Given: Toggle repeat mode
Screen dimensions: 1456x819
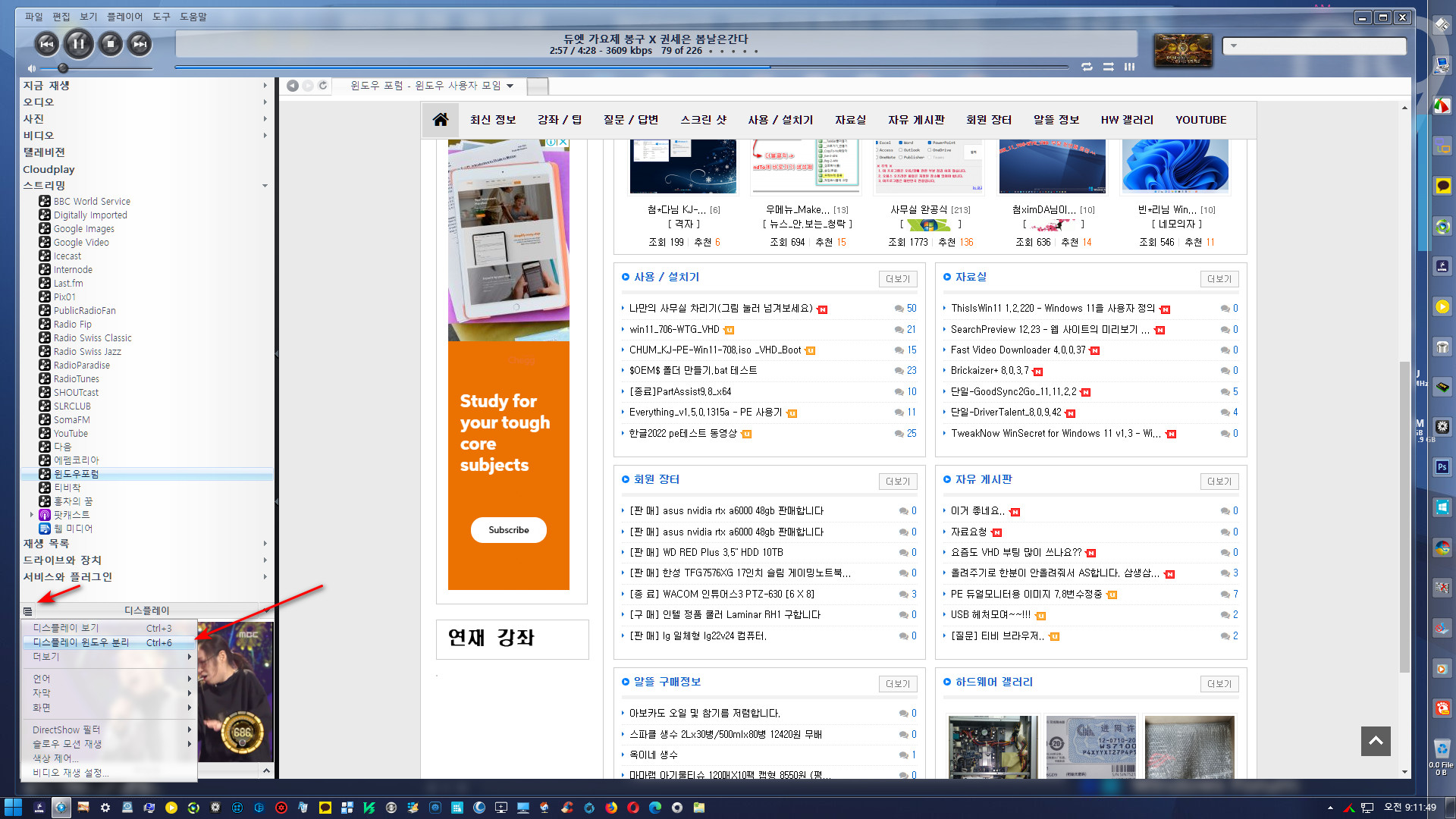Looking at the screenshot, I should pyautogui.click(x=1087, y=67).
